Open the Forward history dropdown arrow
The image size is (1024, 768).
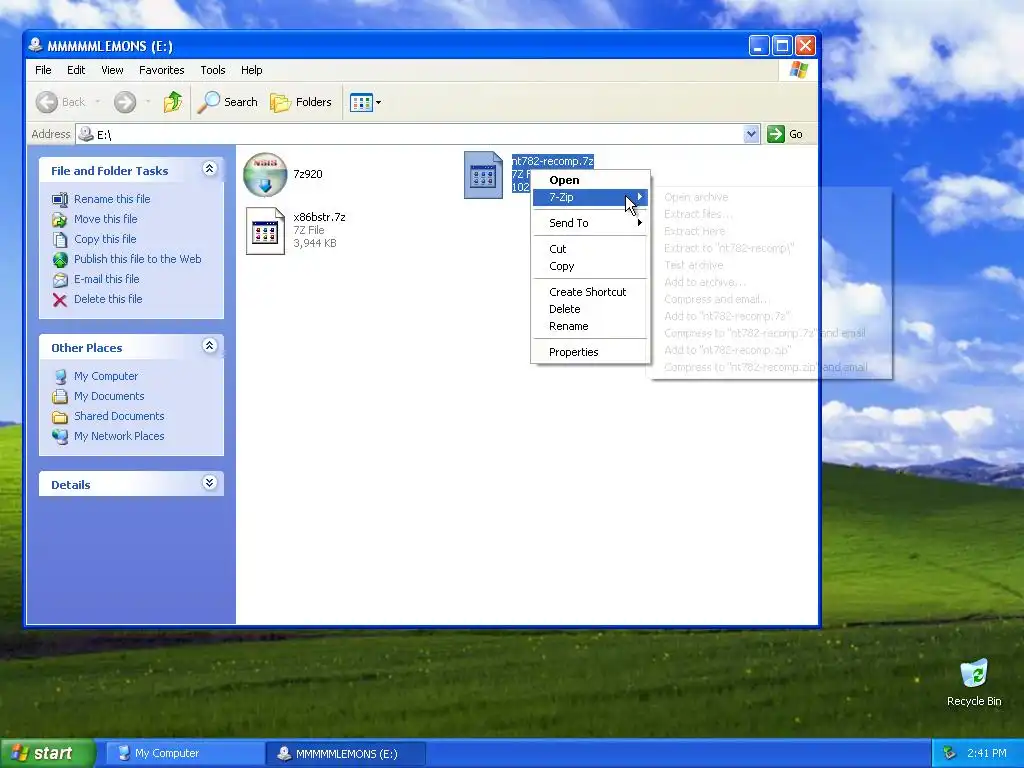148,102
